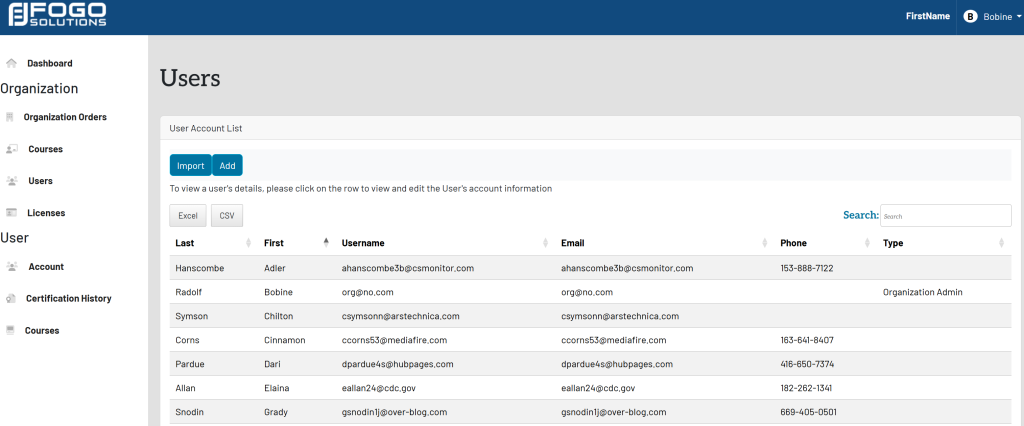Sort the table by Last column
This screenshot has height=426, width=1024.
click(212, 243)
